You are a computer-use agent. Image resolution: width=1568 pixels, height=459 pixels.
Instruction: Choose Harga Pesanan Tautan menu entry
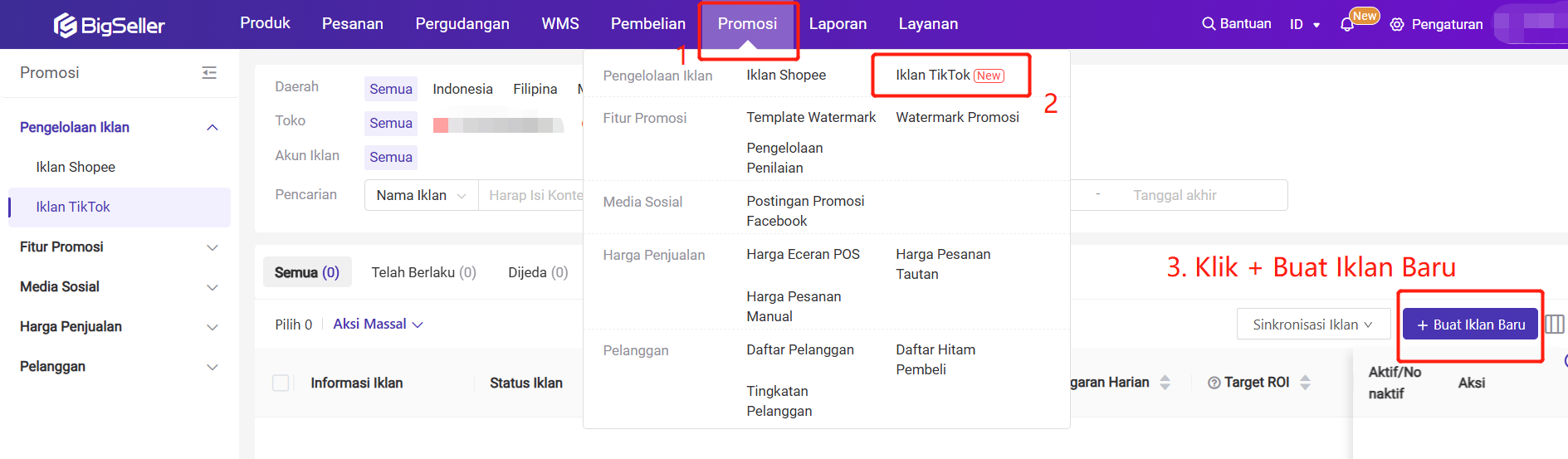pyautogui.click(x=943, y=264)
